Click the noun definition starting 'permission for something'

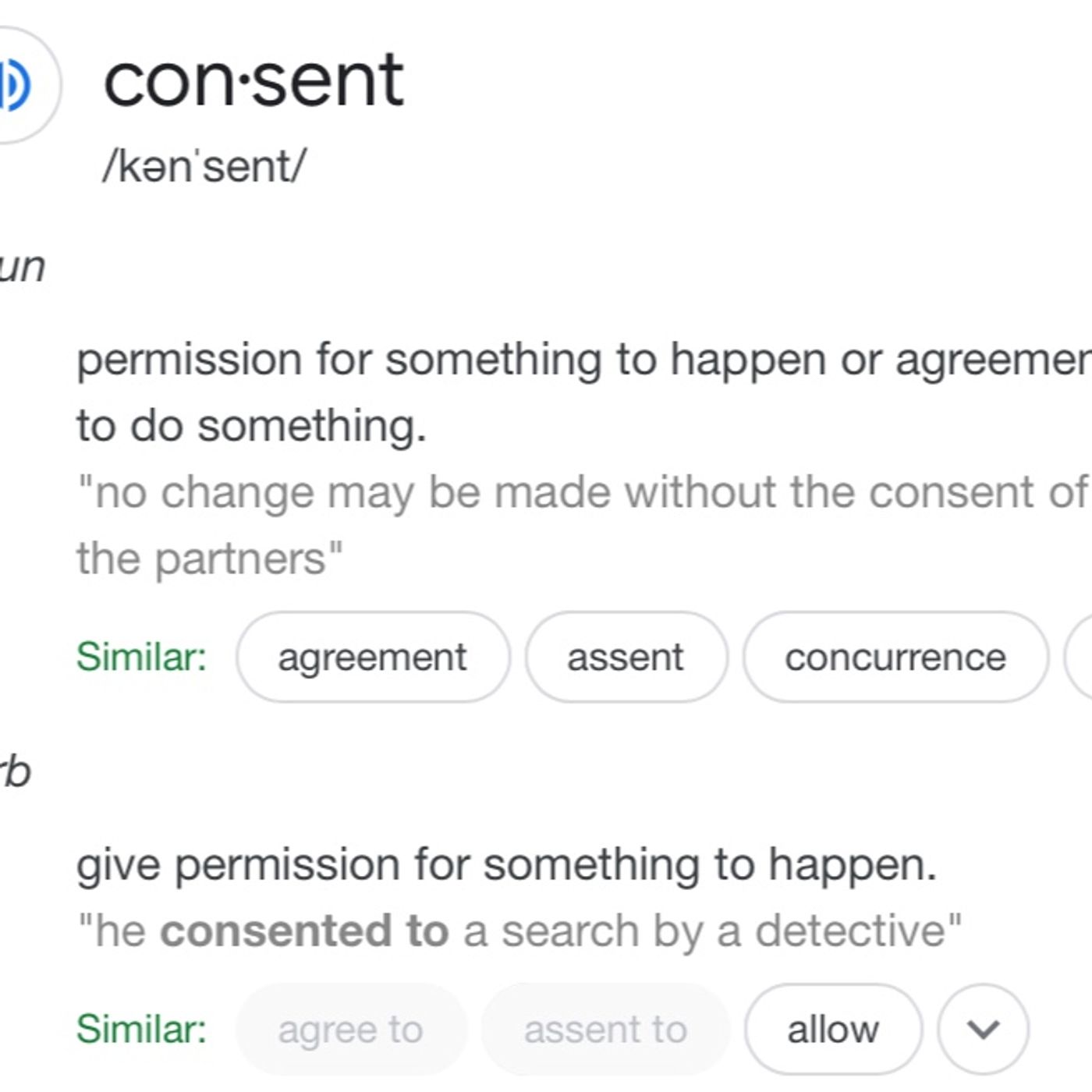click(x=546, y=360)
